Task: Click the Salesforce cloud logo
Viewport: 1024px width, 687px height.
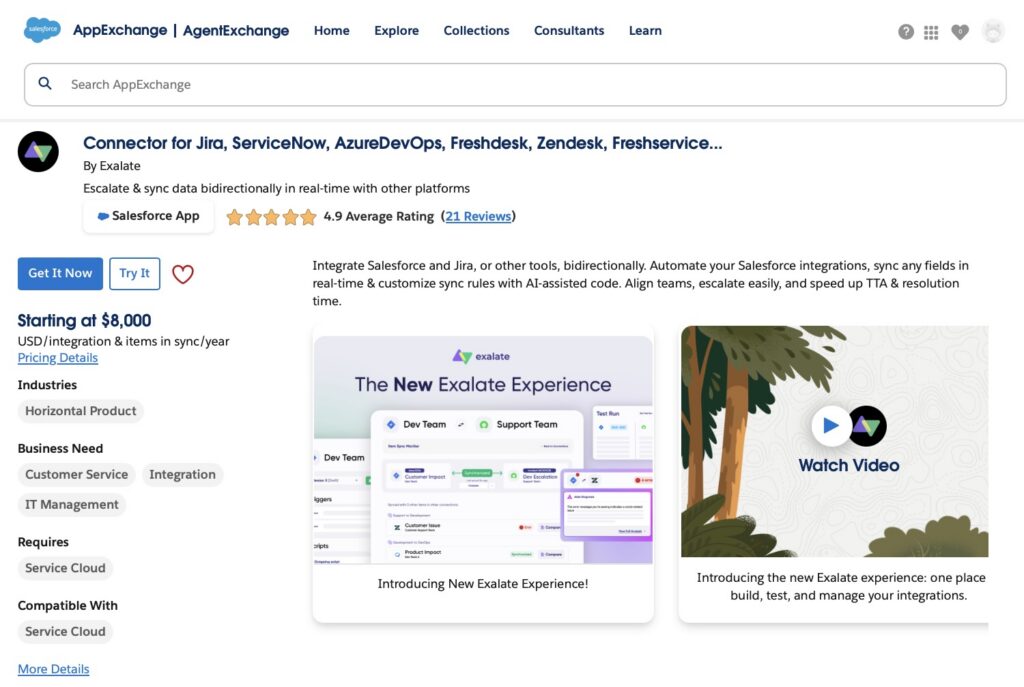Action: tap(42, 30)
